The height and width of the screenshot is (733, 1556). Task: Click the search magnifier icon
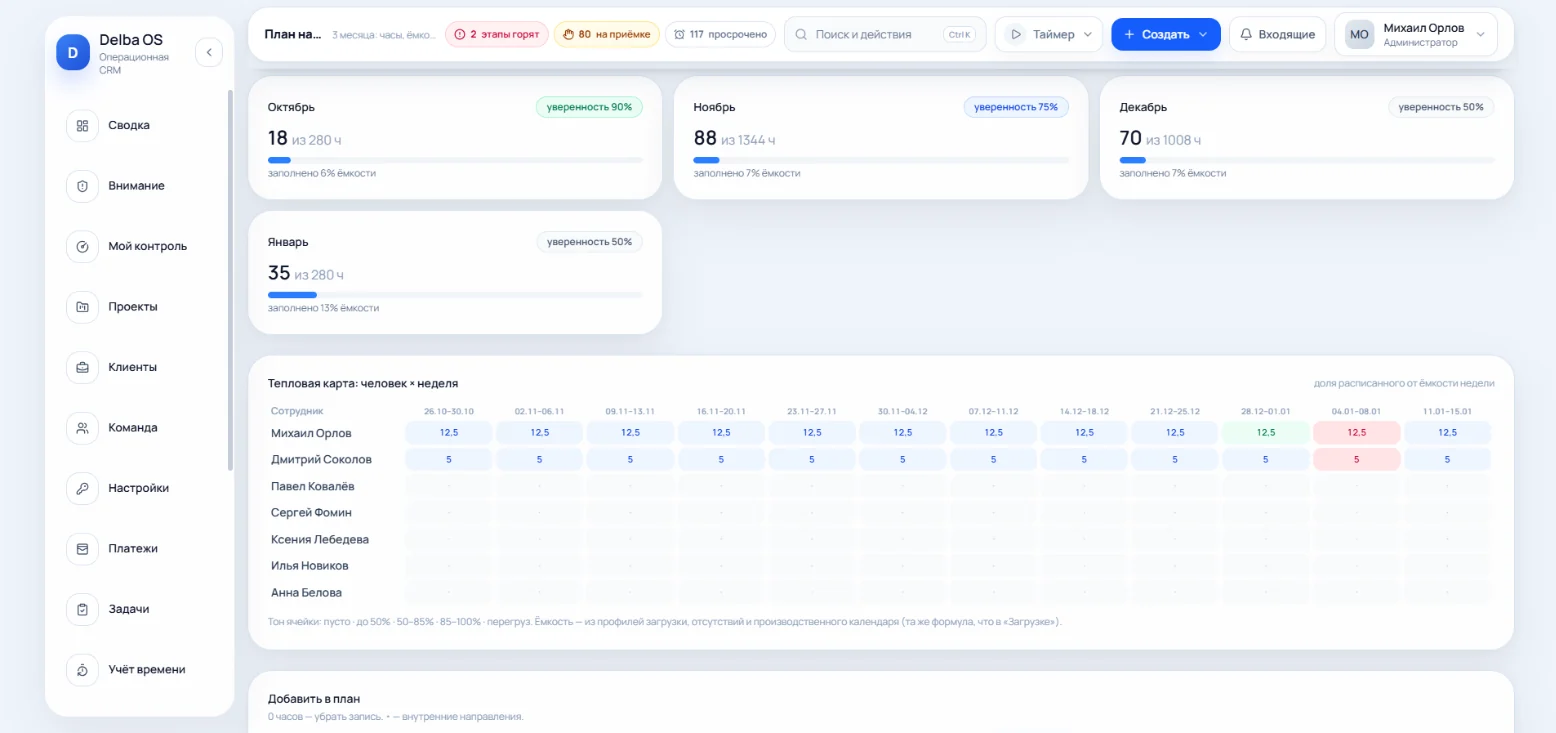pos(801,34)
